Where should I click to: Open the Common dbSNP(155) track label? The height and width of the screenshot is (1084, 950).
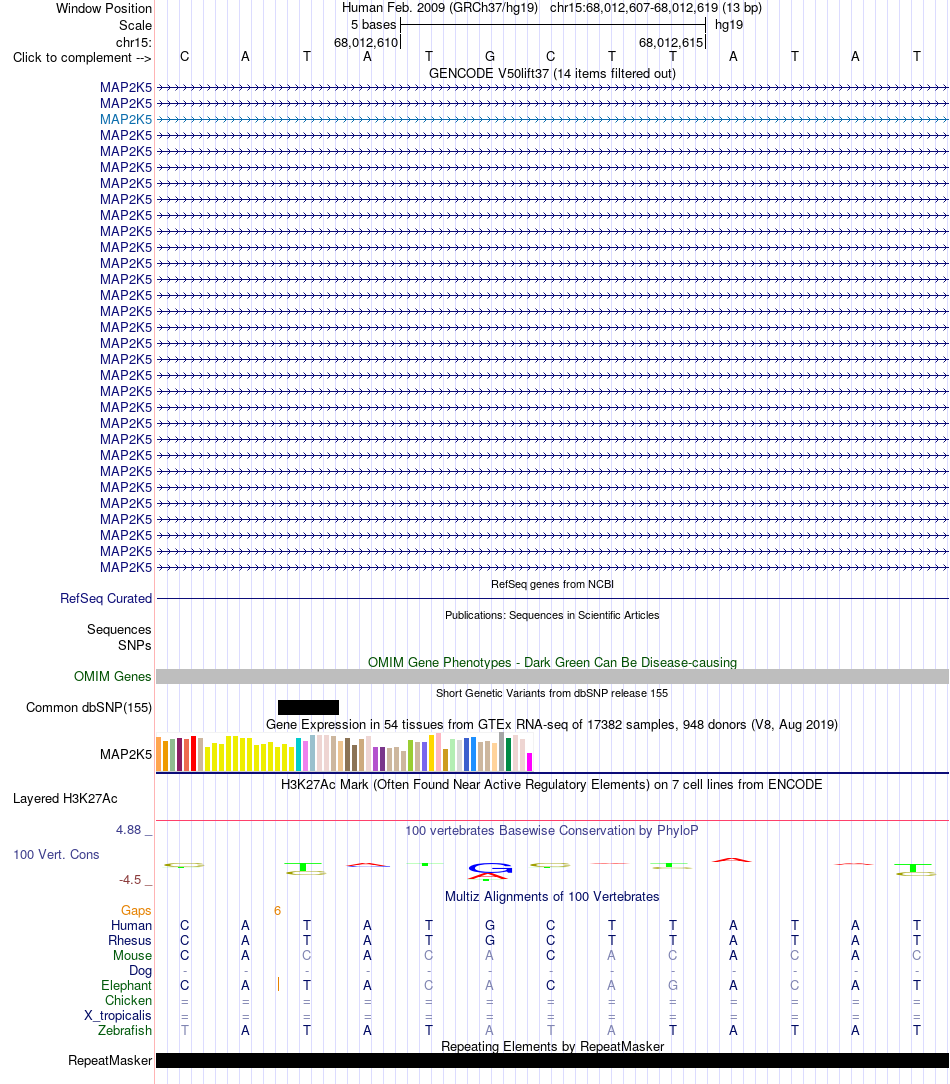89,707
